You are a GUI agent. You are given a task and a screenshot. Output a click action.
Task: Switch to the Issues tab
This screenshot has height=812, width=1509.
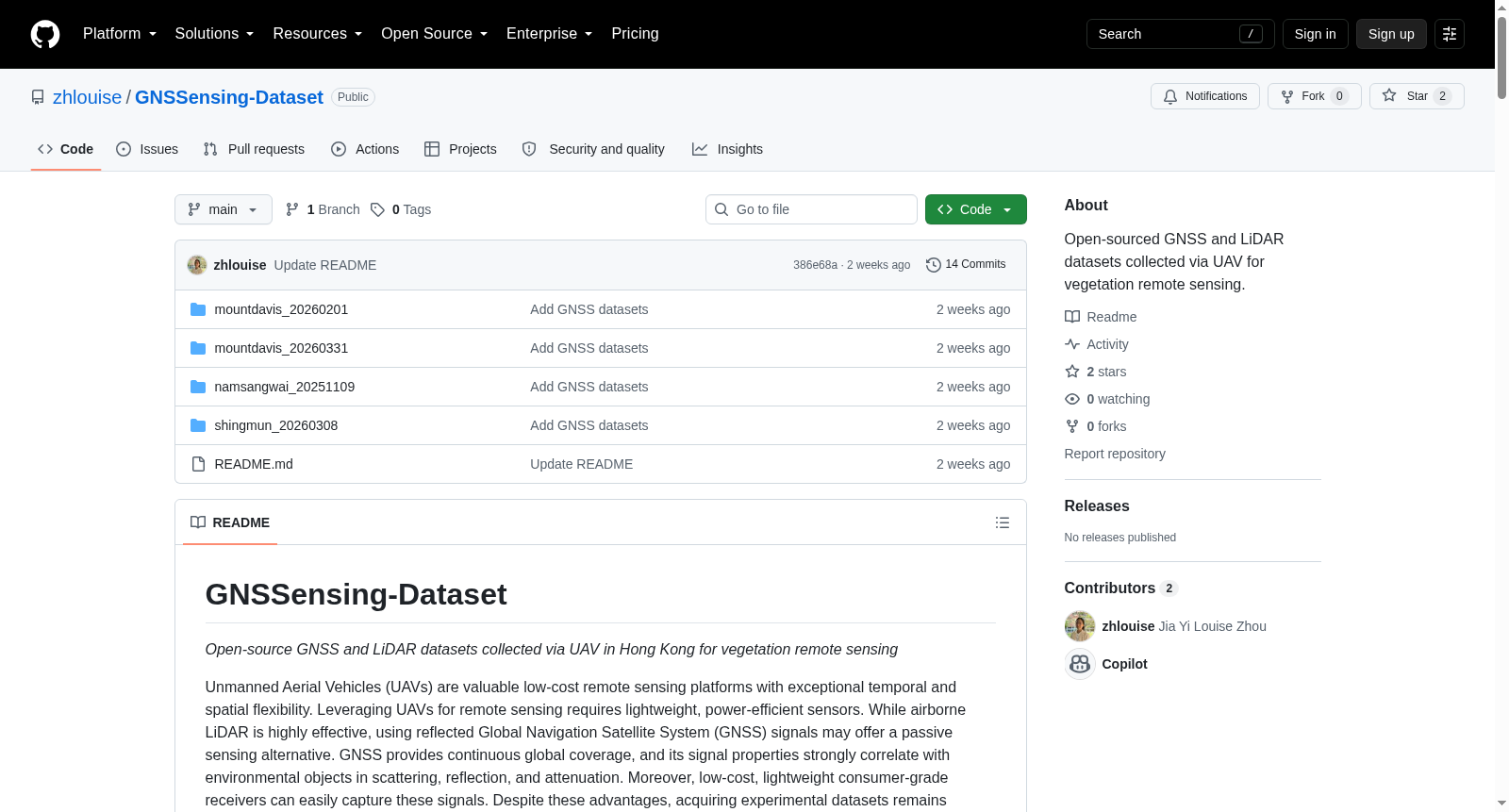pos(147,149)
